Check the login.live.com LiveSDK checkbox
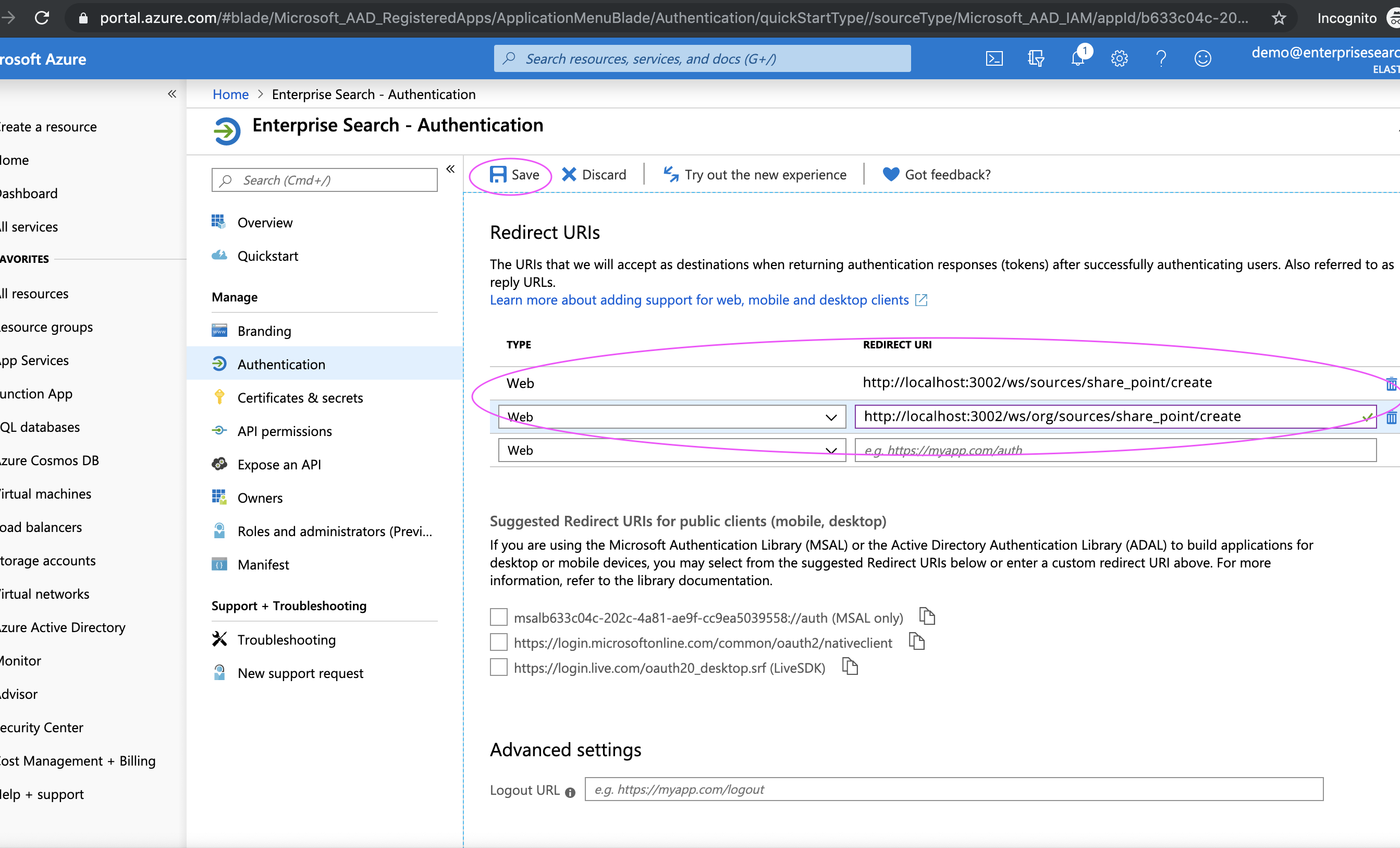 pyautogui.click(x=498, y=667)
